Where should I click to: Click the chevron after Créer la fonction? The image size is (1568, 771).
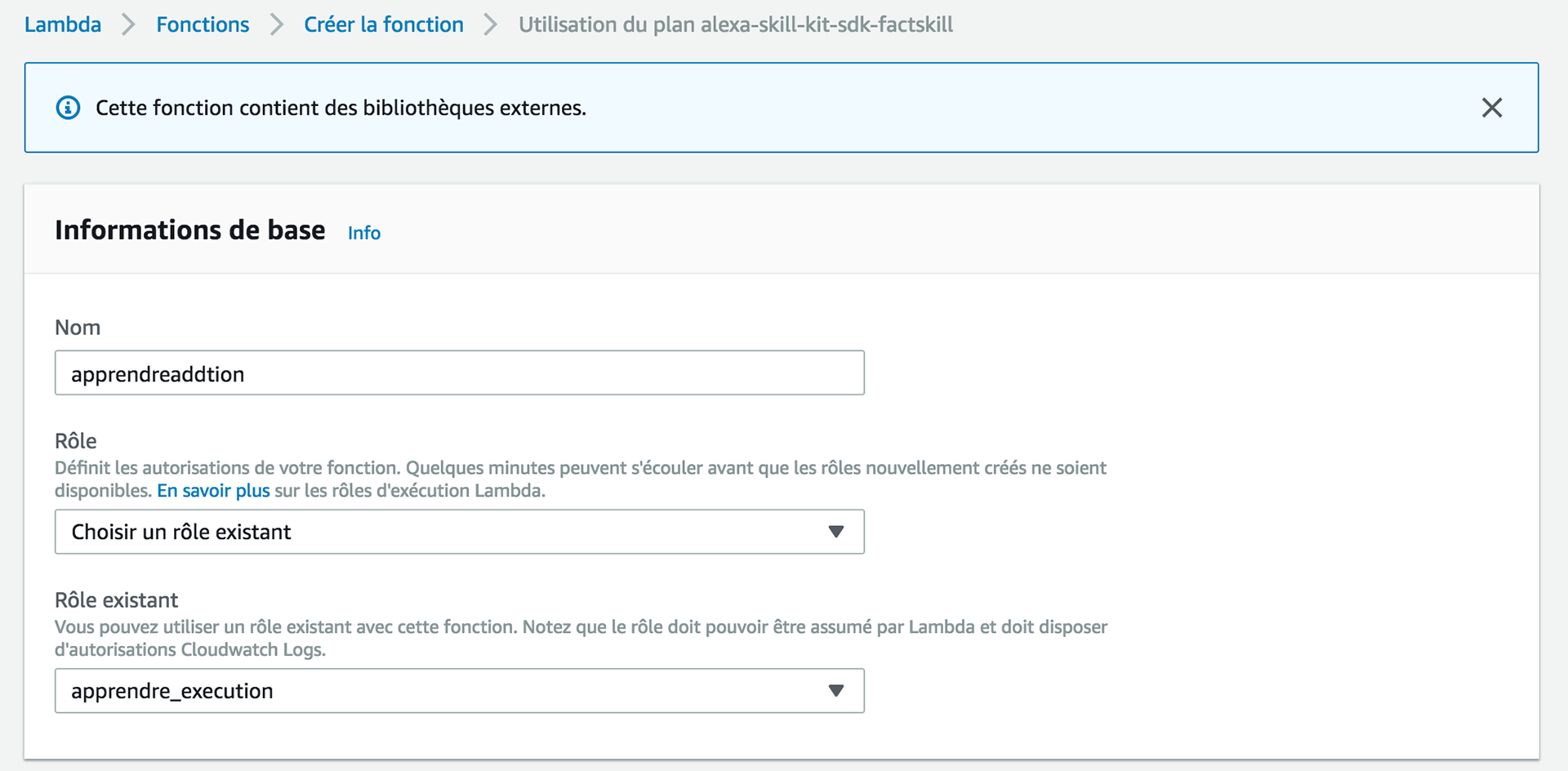490,25
